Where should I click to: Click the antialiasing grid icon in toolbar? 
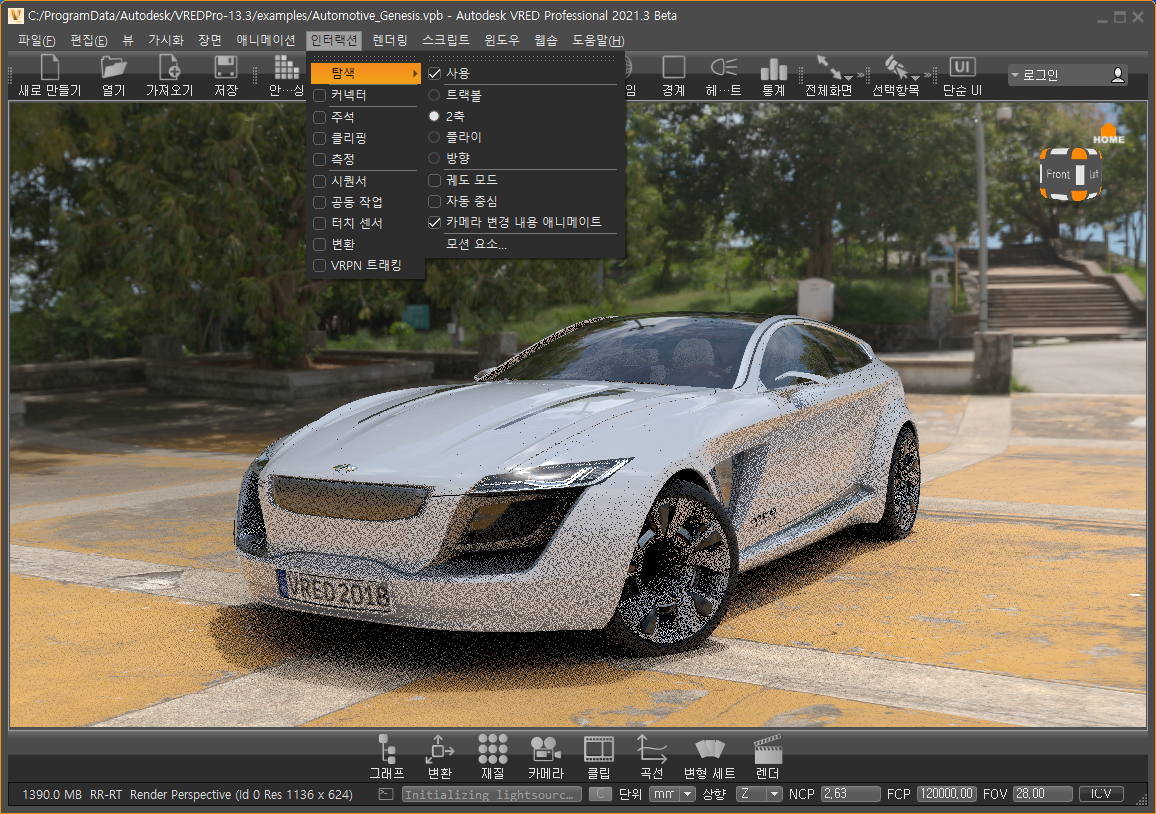coord(287,68)
